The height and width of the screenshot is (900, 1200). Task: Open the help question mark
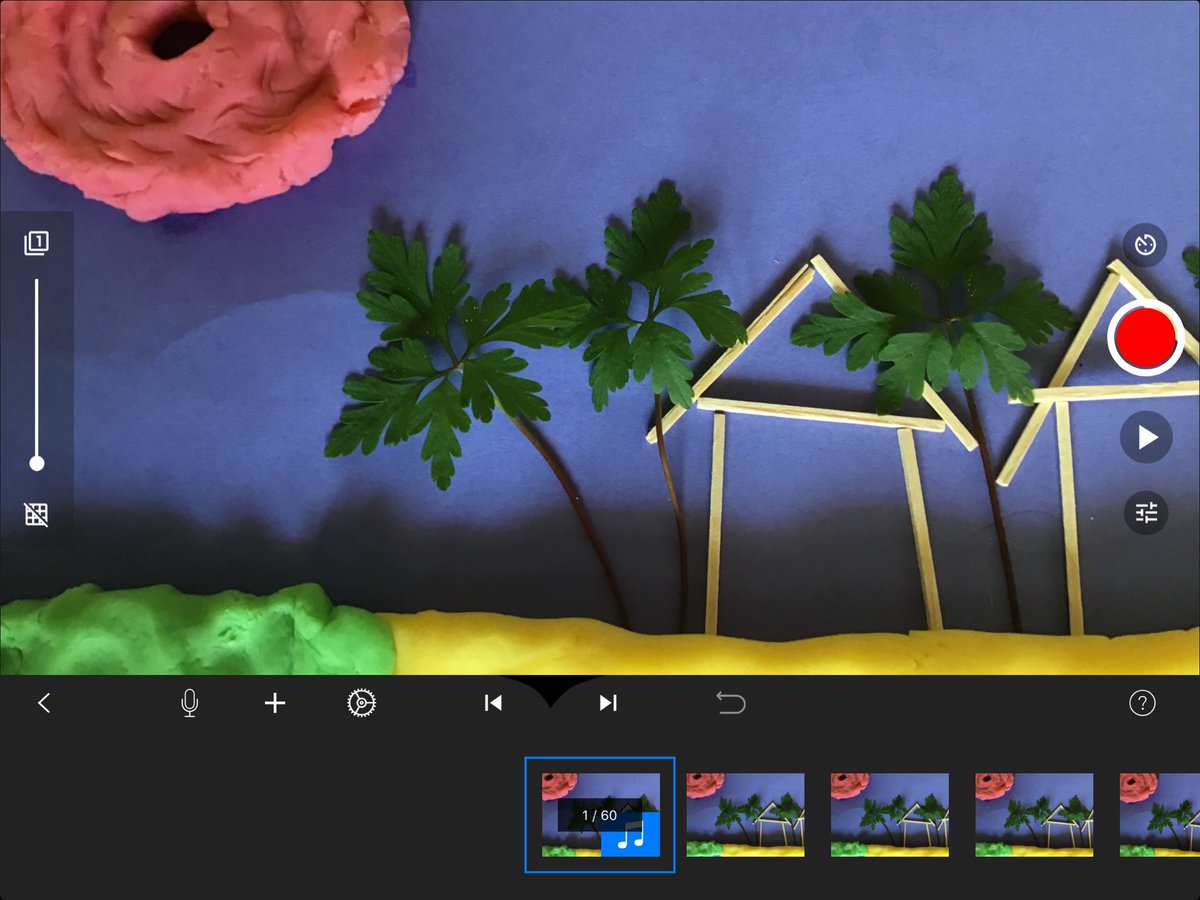[1142, 703]
